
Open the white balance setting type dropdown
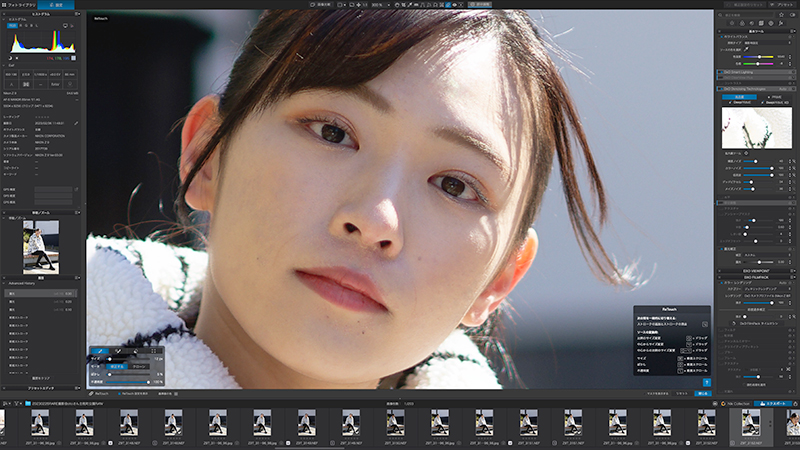pos(768,43)
